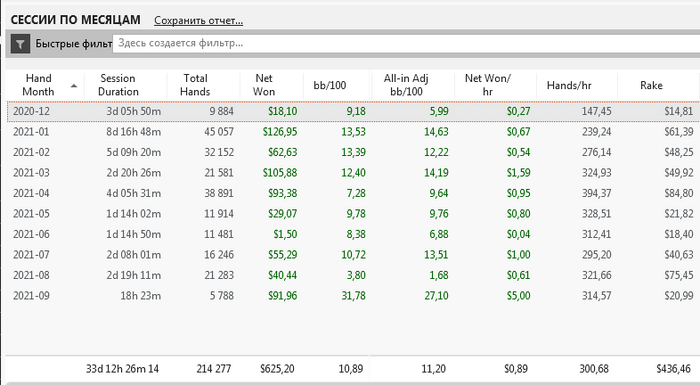This screenshot has width=700, height=385.
Task: Click session duration 8d 16h 48m
Action: click(133, 132)
